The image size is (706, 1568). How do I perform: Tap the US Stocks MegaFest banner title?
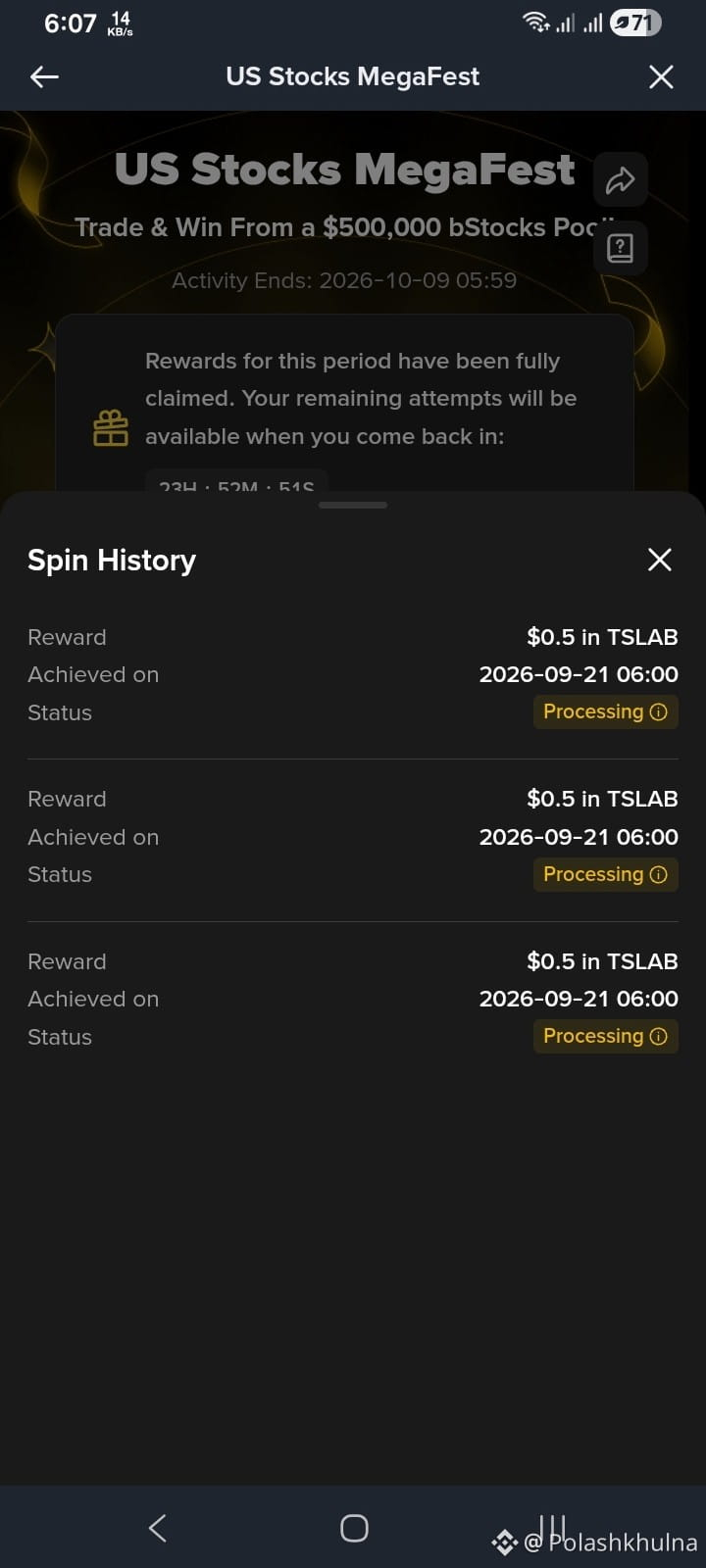click(x=344, y=169)
